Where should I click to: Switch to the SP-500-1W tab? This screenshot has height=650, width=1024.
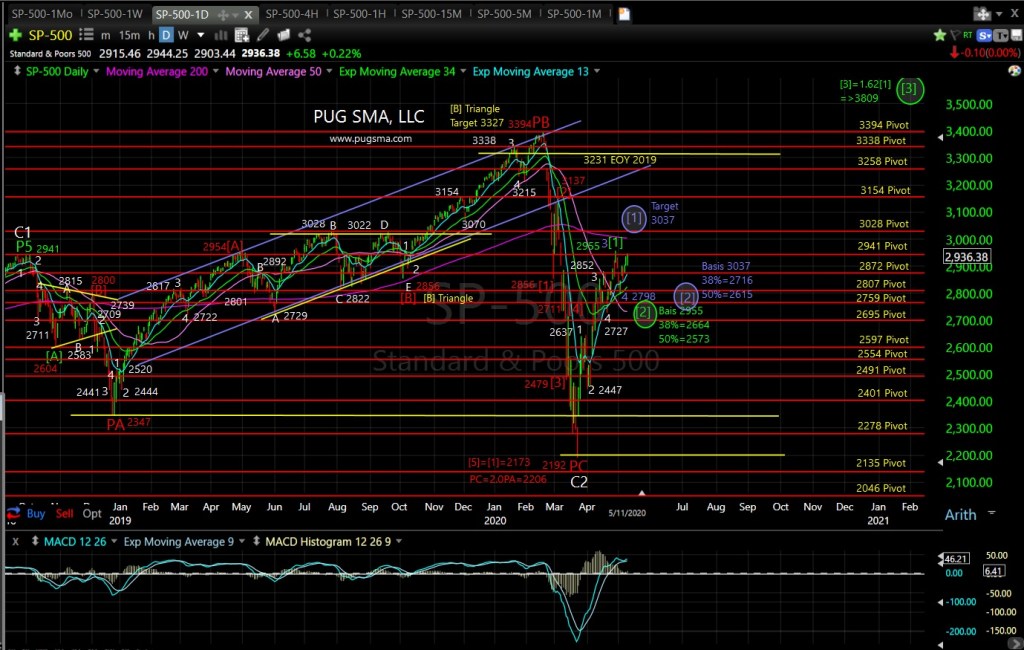pyautogui.click(x=115, y=14)
